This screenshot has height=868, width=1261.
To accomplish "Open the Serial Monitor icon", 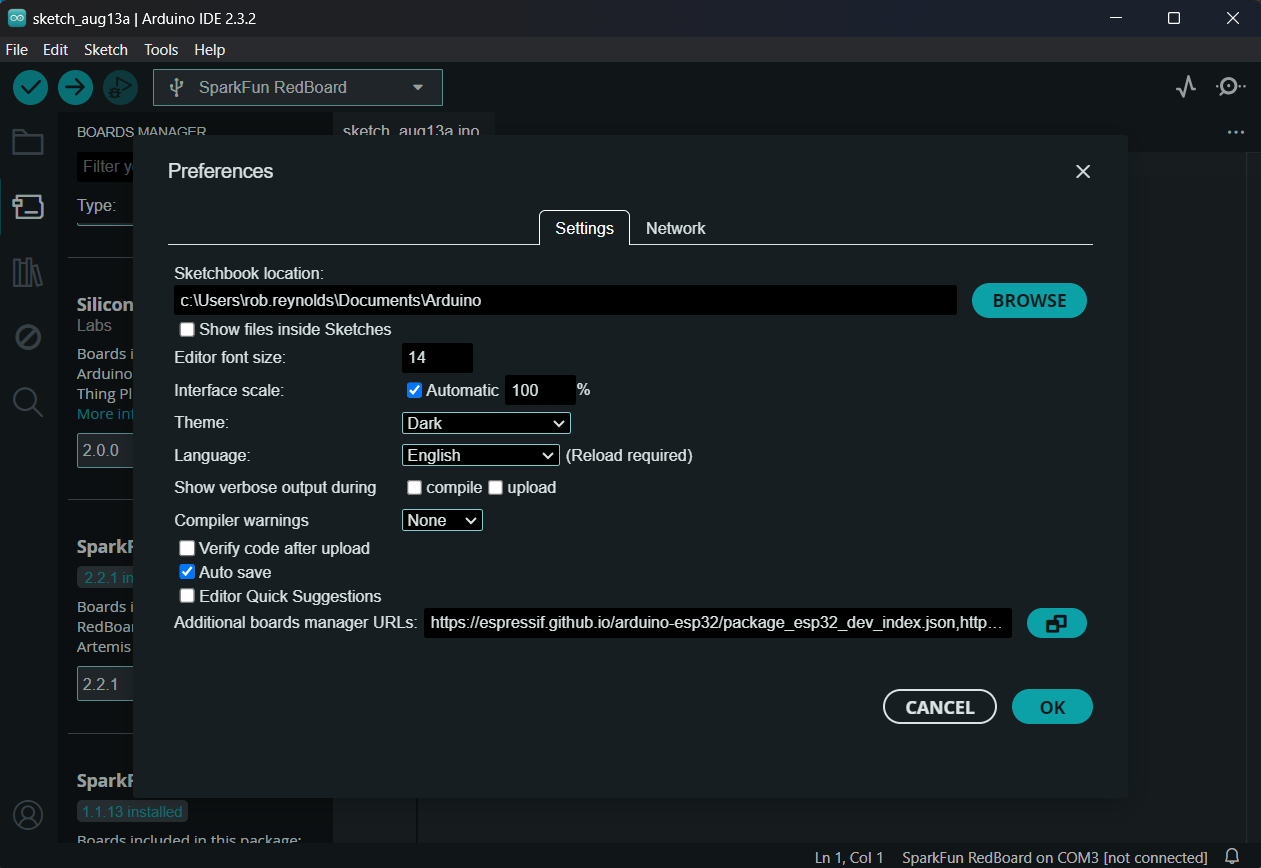I will (x=1229, y=87).
